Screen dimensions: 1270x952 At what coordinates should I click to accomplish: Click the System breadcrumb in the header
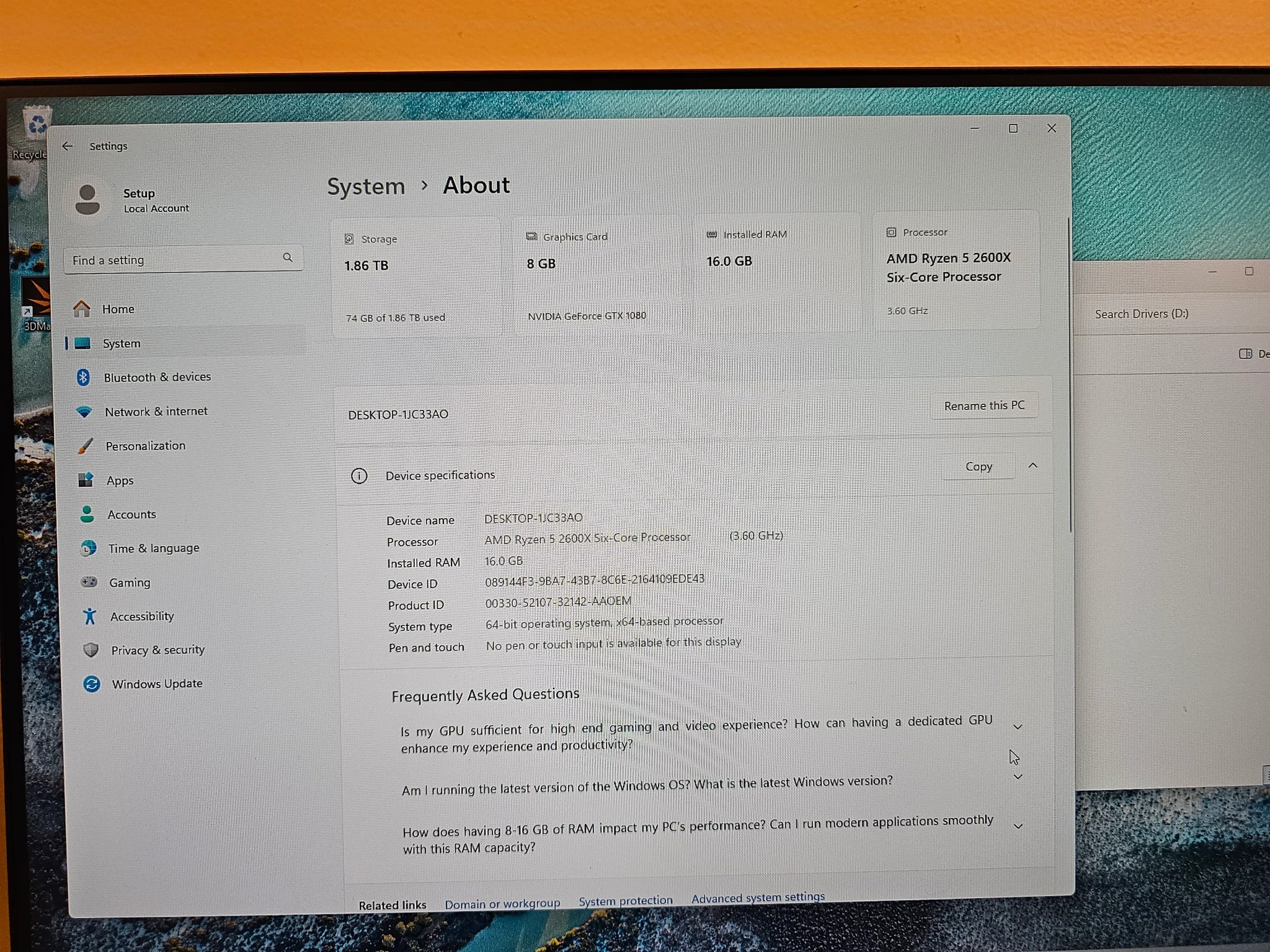(366, 186)
